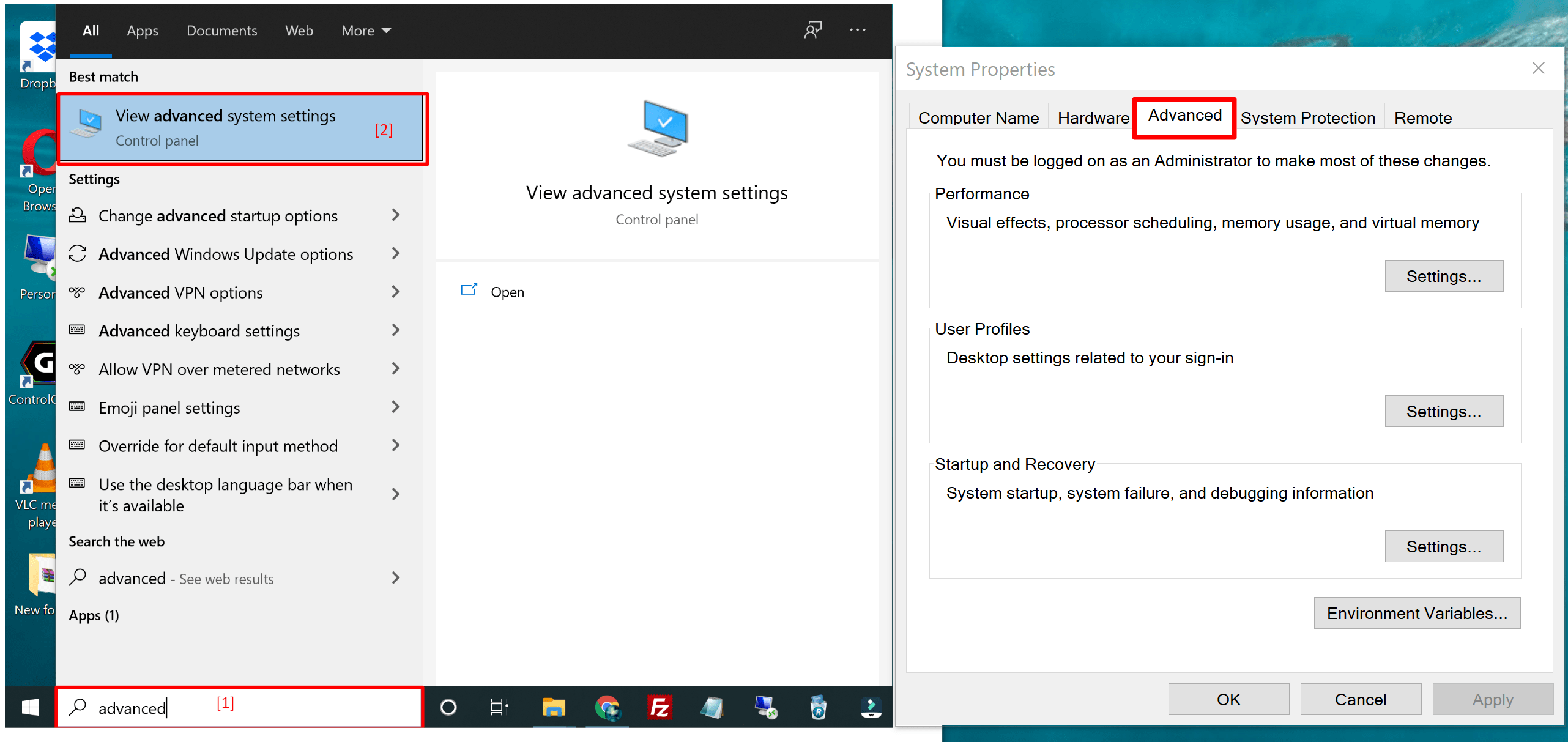Click the search box containing 'advanced'
The image size is (1568, 742).
tap(239, 708)
